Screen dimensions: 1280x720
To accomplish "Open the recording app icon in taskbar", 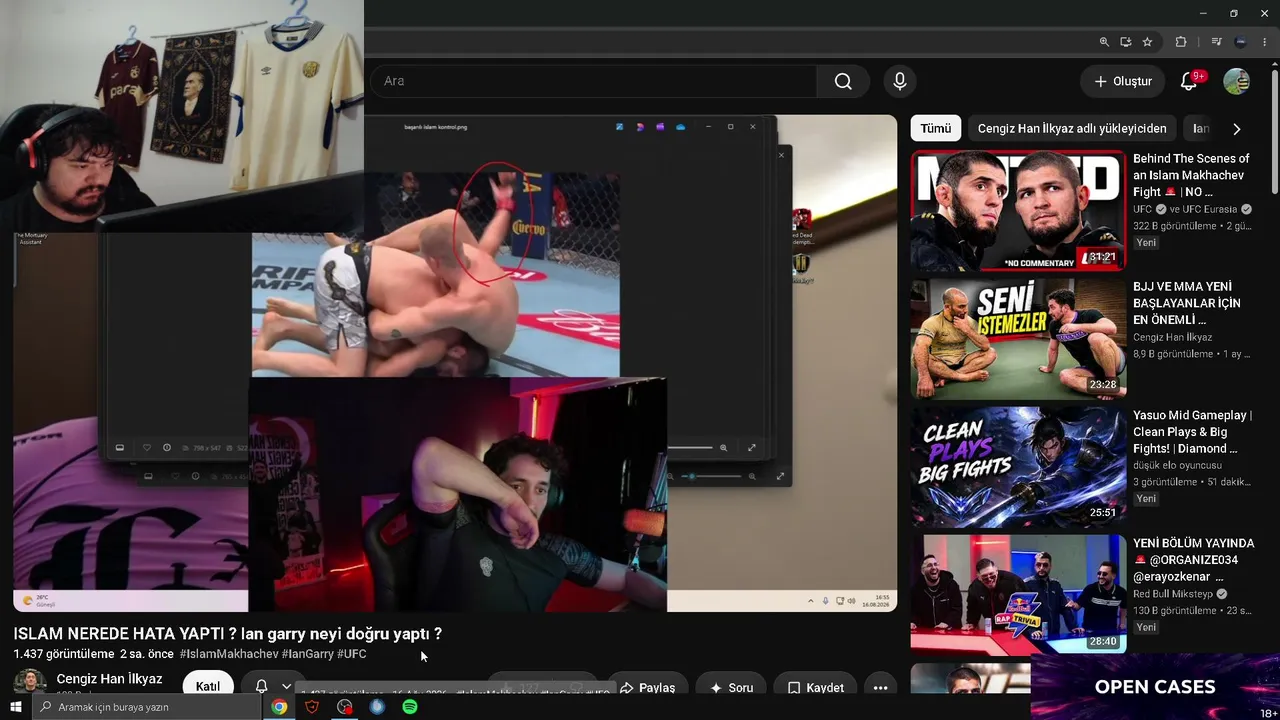I will click(x=345, y=707).
